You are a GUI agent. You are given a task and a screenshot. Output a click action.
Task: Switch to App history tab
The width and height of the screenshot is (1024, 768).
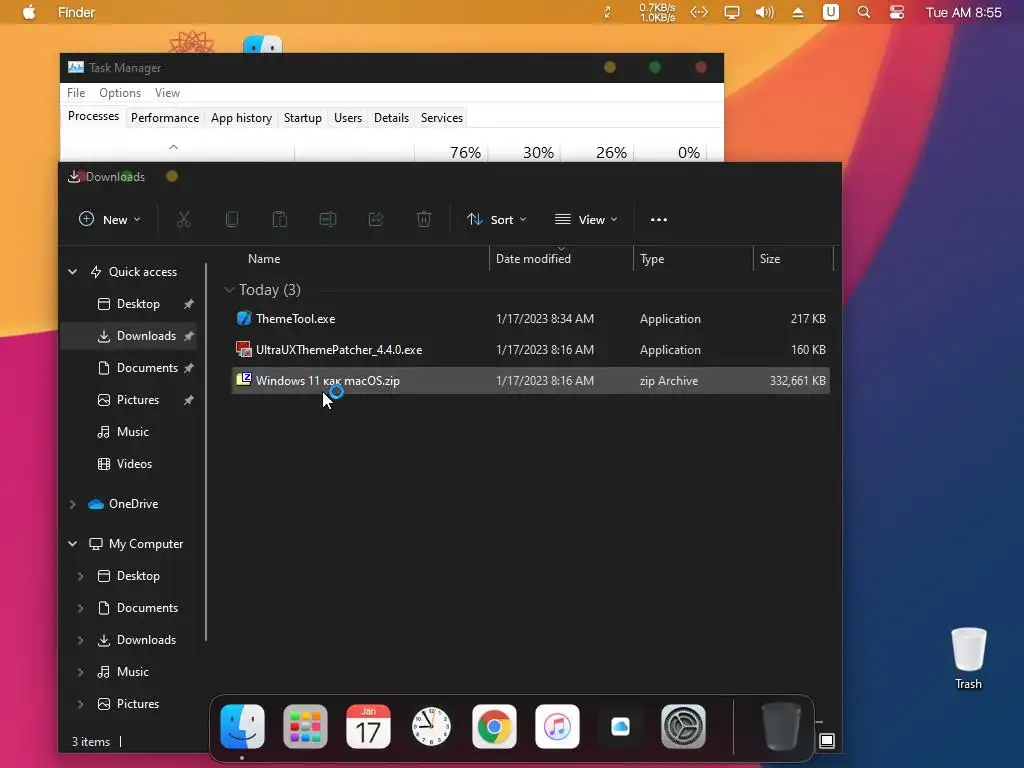(241, 118)
